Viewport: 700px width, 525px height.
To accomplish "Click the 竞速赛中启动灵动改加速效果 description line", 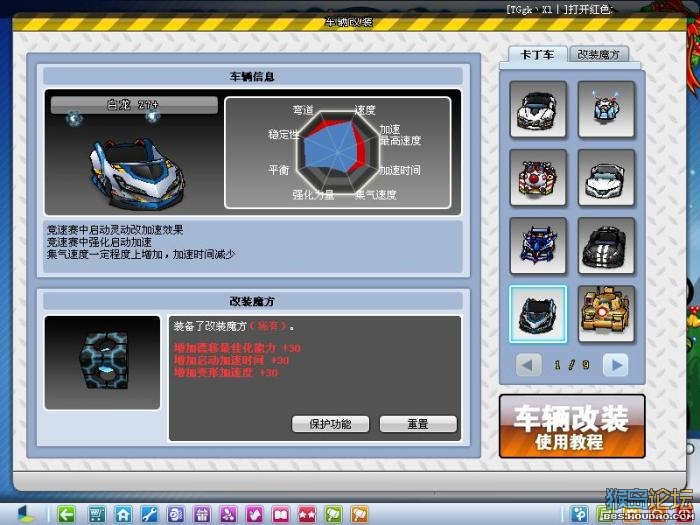I will (115, 230).
